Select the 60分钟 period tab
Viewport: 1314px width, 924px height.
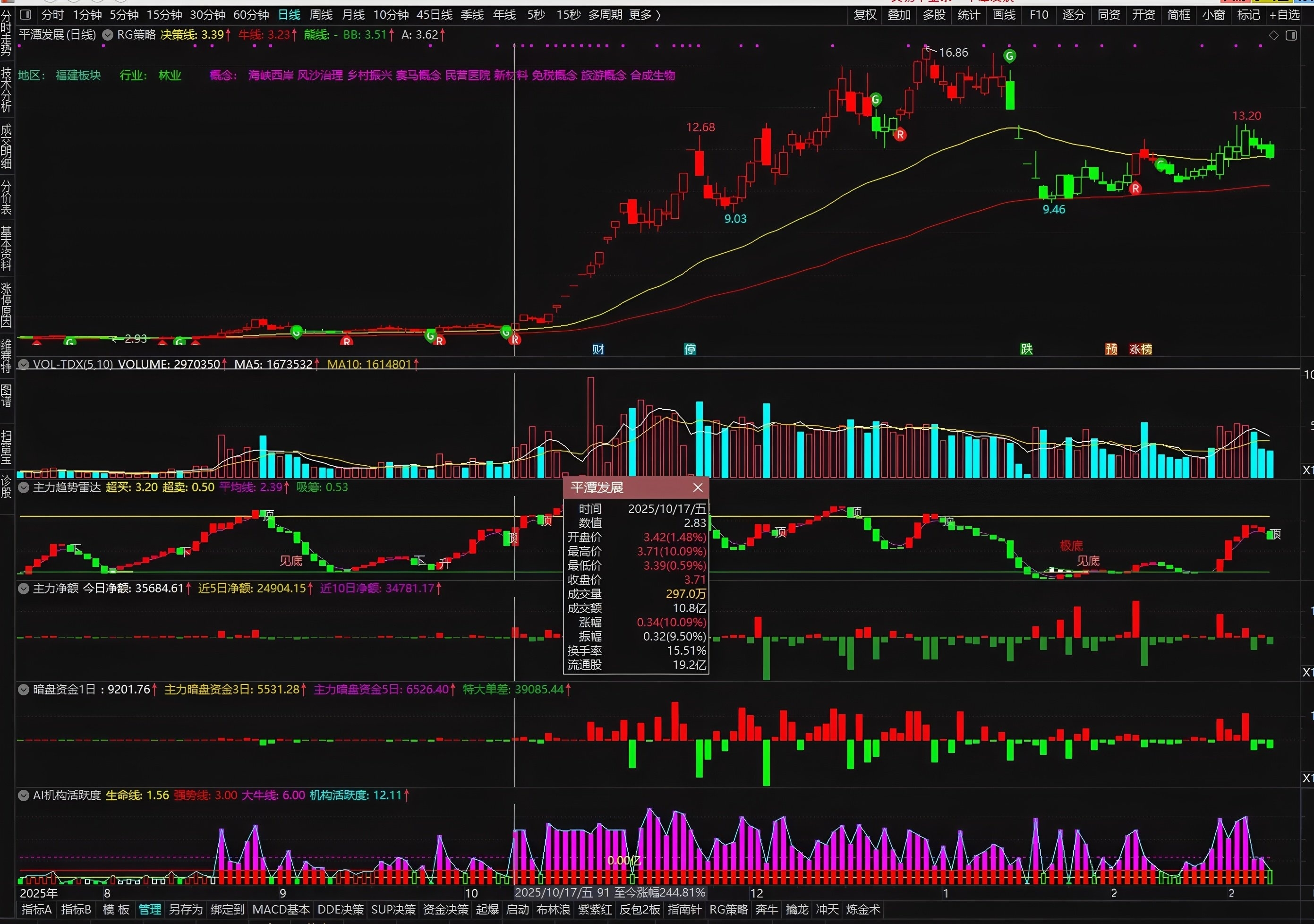(251, 15)
